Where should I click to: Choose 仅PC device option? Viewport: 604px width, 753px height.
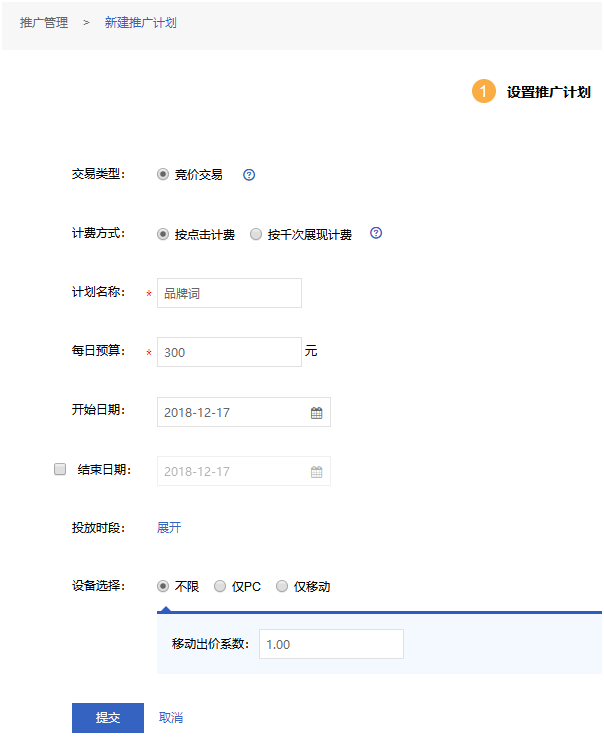(x=220, y=586)
